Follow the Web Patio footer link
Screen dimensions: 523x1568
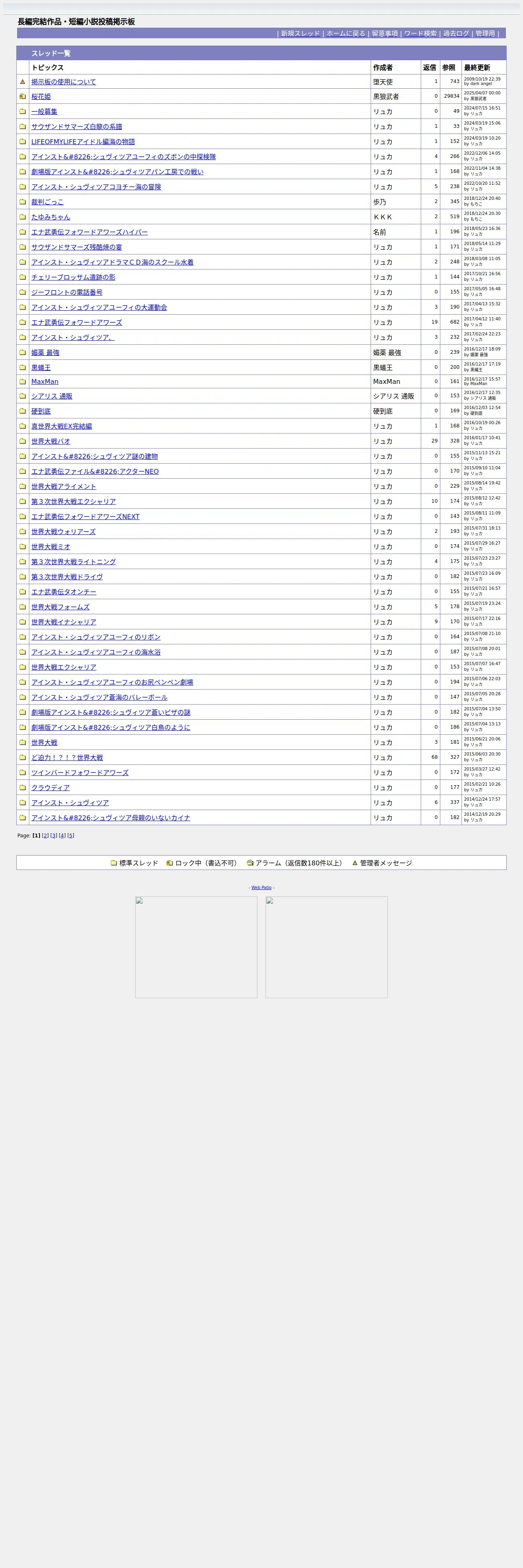pos(261,887)
